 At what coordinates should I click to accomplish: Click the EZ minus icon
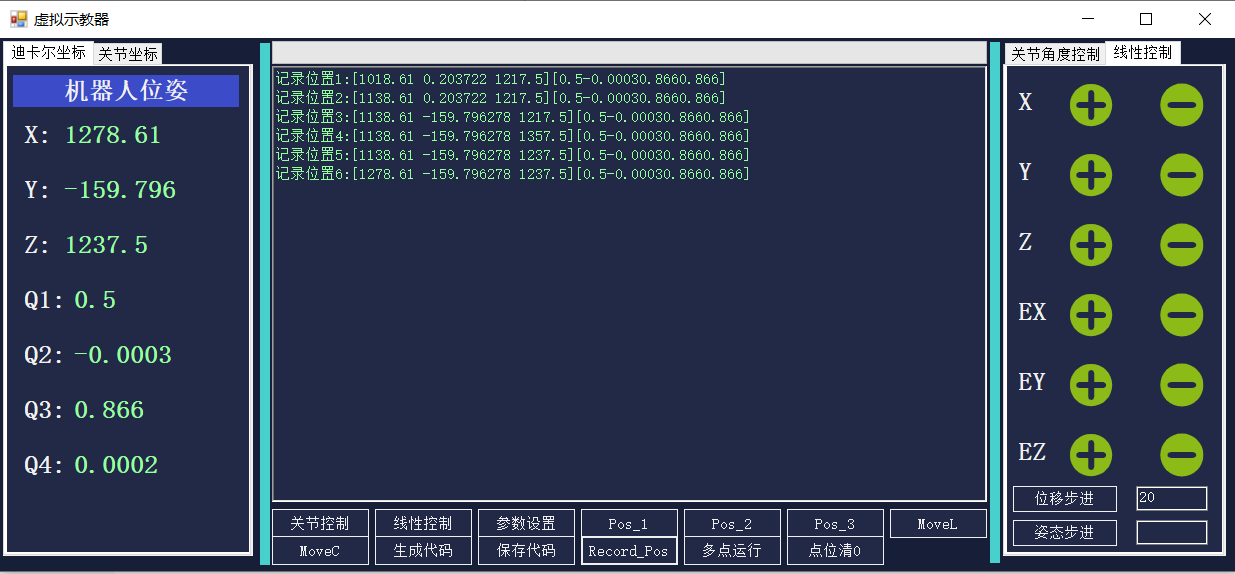coord(1181,455)
